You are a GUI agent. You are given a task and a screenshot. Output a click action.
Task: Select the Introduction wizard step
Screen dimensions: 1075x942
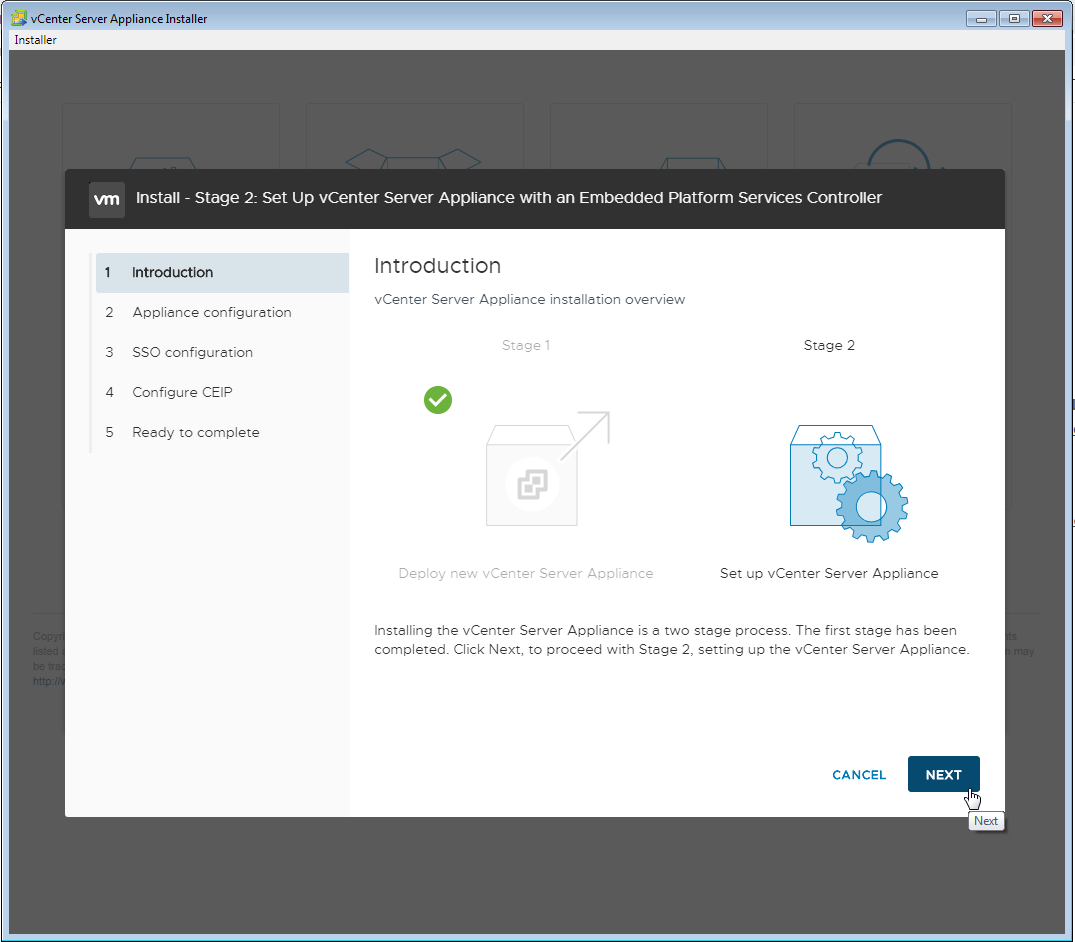point(172,273)
